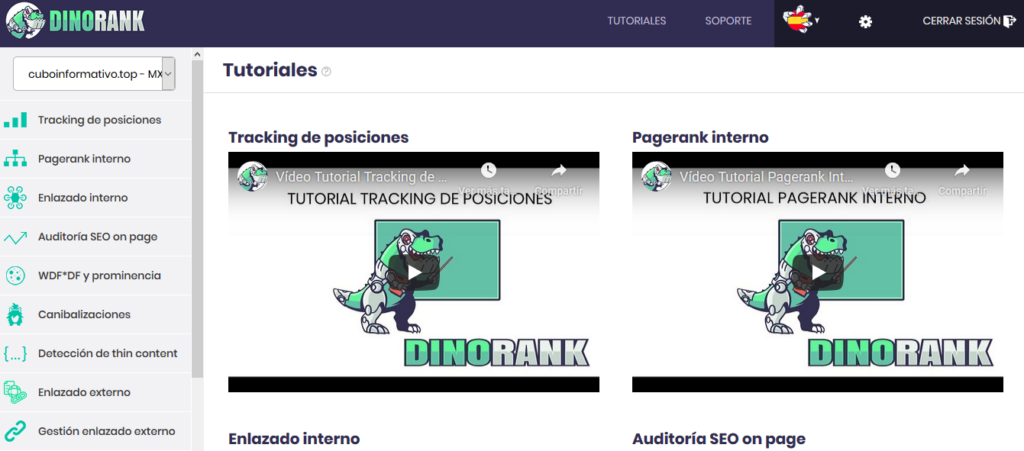Play the Pagerank interno tutorial video

click(x=818, y=272)
